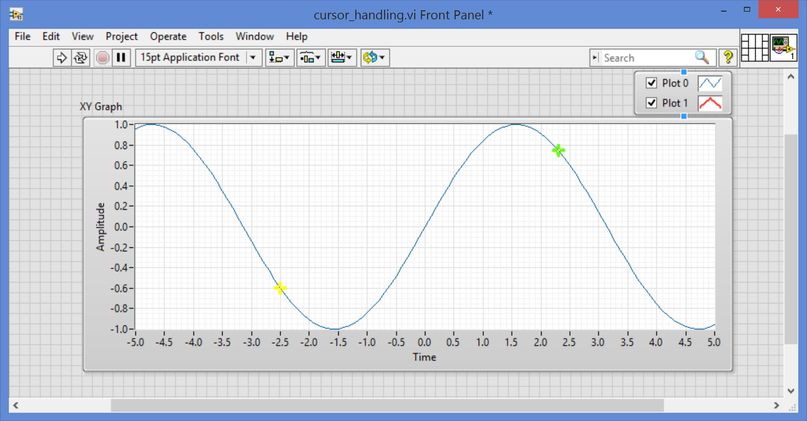Click the Plot 1 red line sample
The image size is (807, 421).
pos(710,103)
